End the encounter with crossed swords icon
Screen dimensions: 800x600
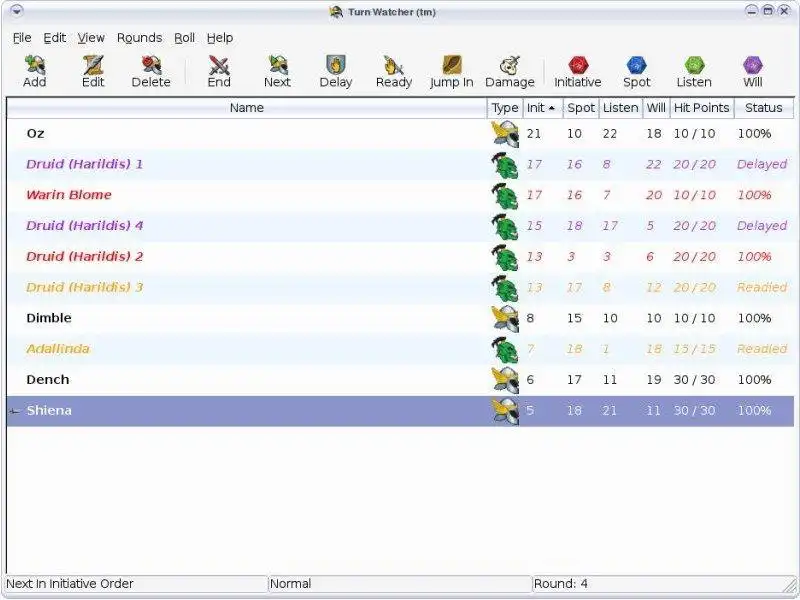[x=219, y=65]
